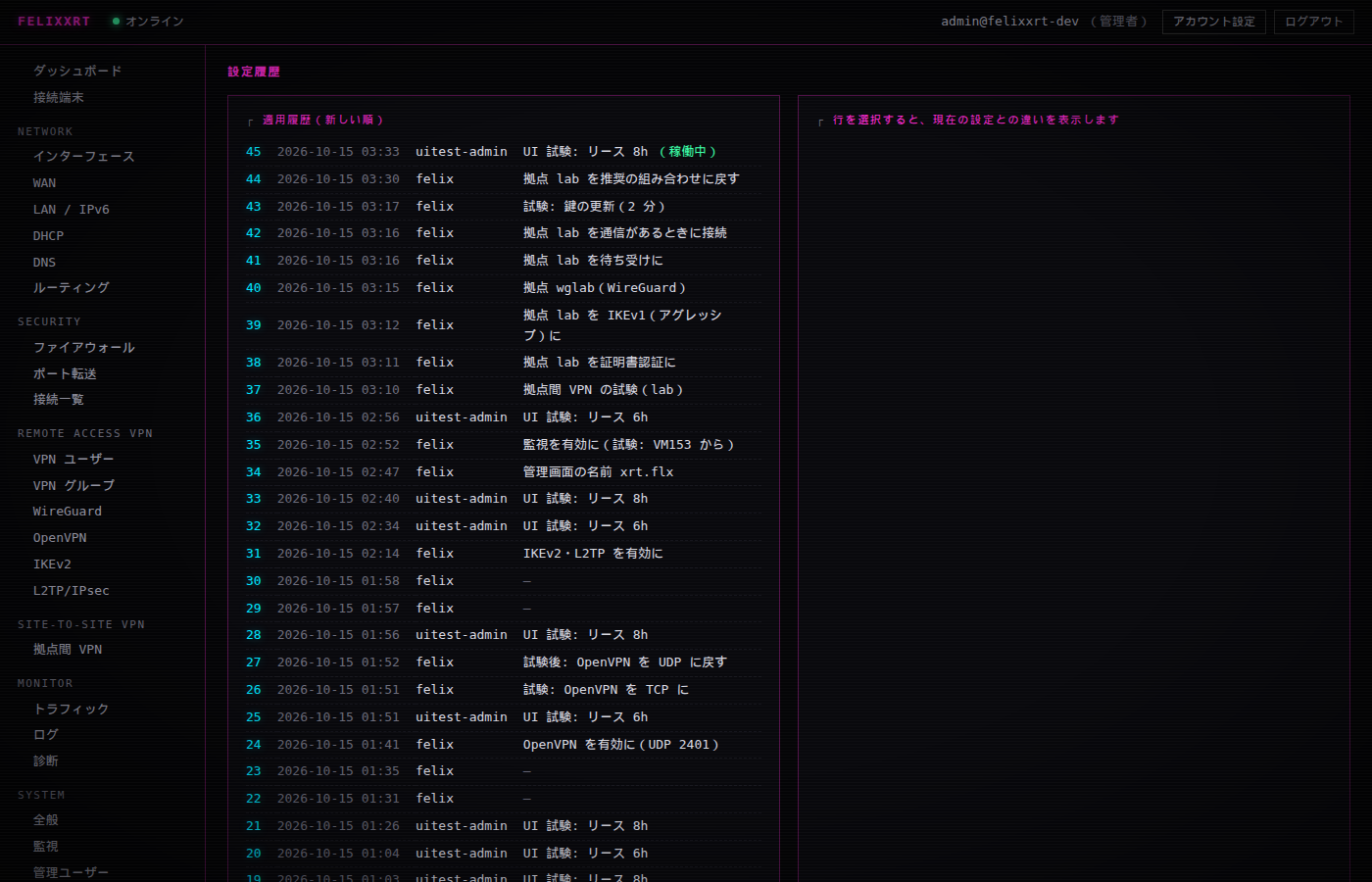Open IKEv2 settings
The image size is (1372, 882).
click(x=52, y=564)
